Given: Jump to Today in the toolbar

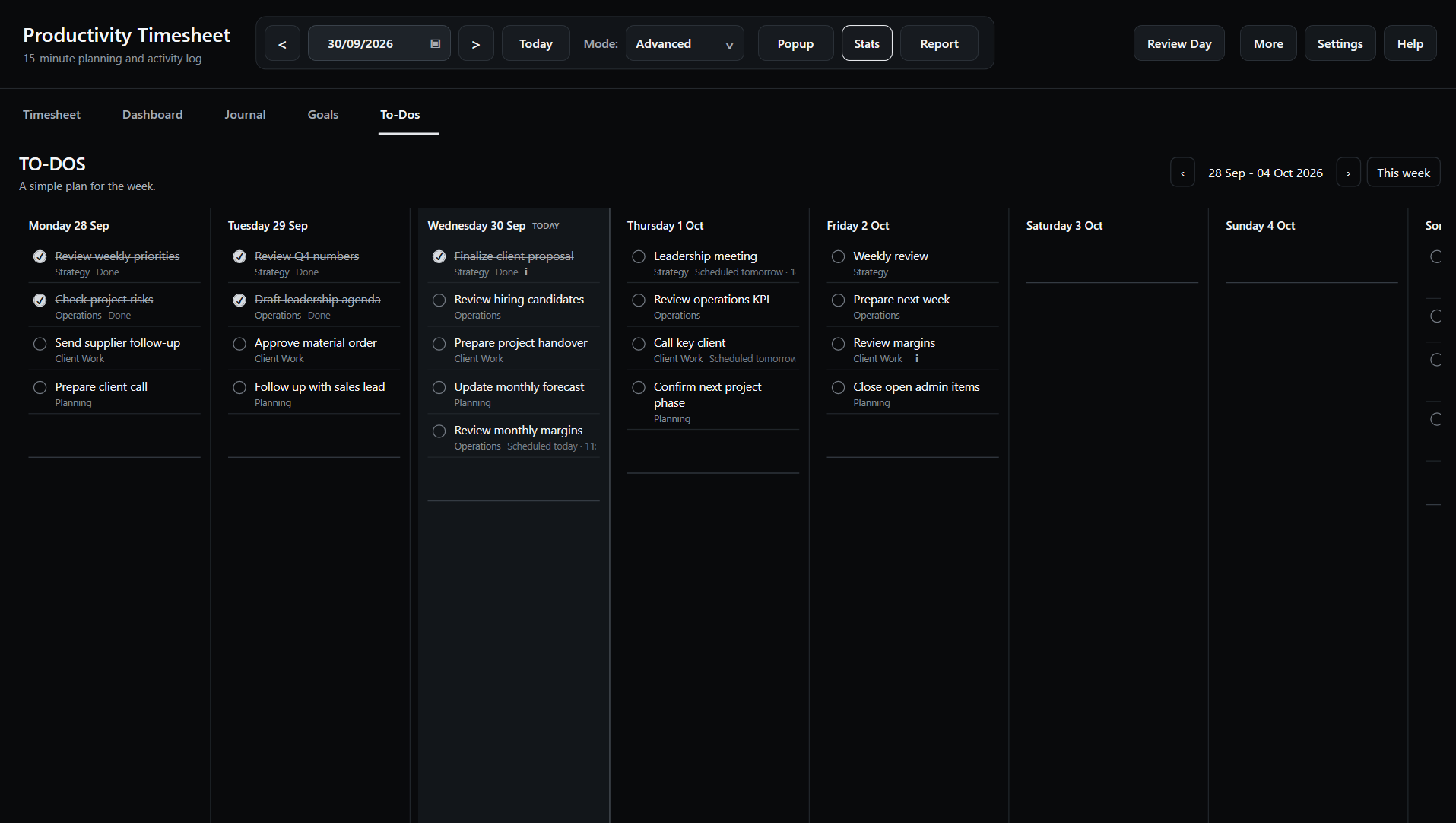Looking at the screenshot, I should 536,43.
